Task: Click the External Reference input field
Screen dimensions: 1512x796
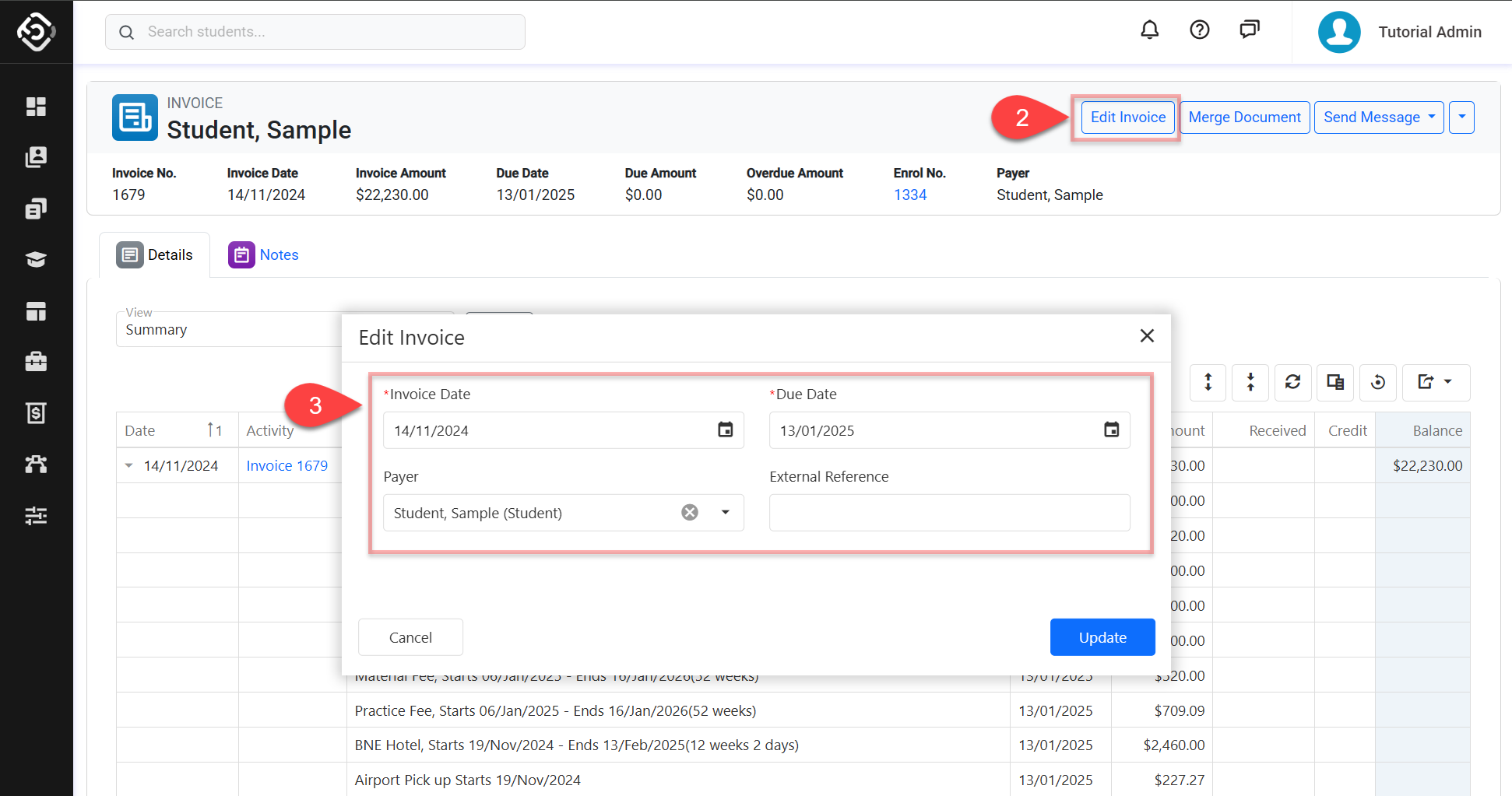Action: 949,513
